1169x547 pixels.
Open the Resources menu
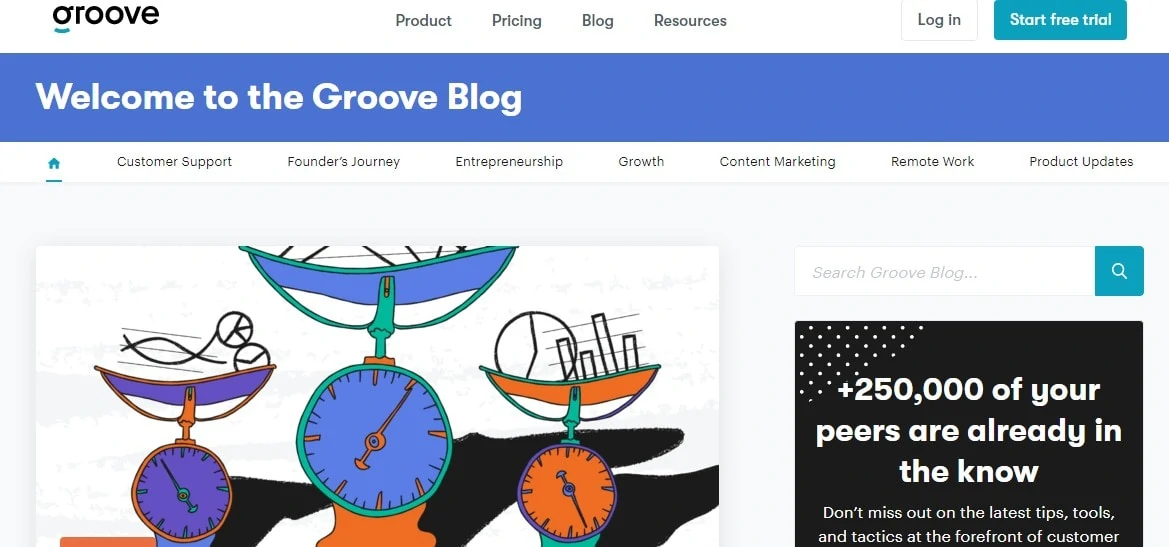(690, 21)
